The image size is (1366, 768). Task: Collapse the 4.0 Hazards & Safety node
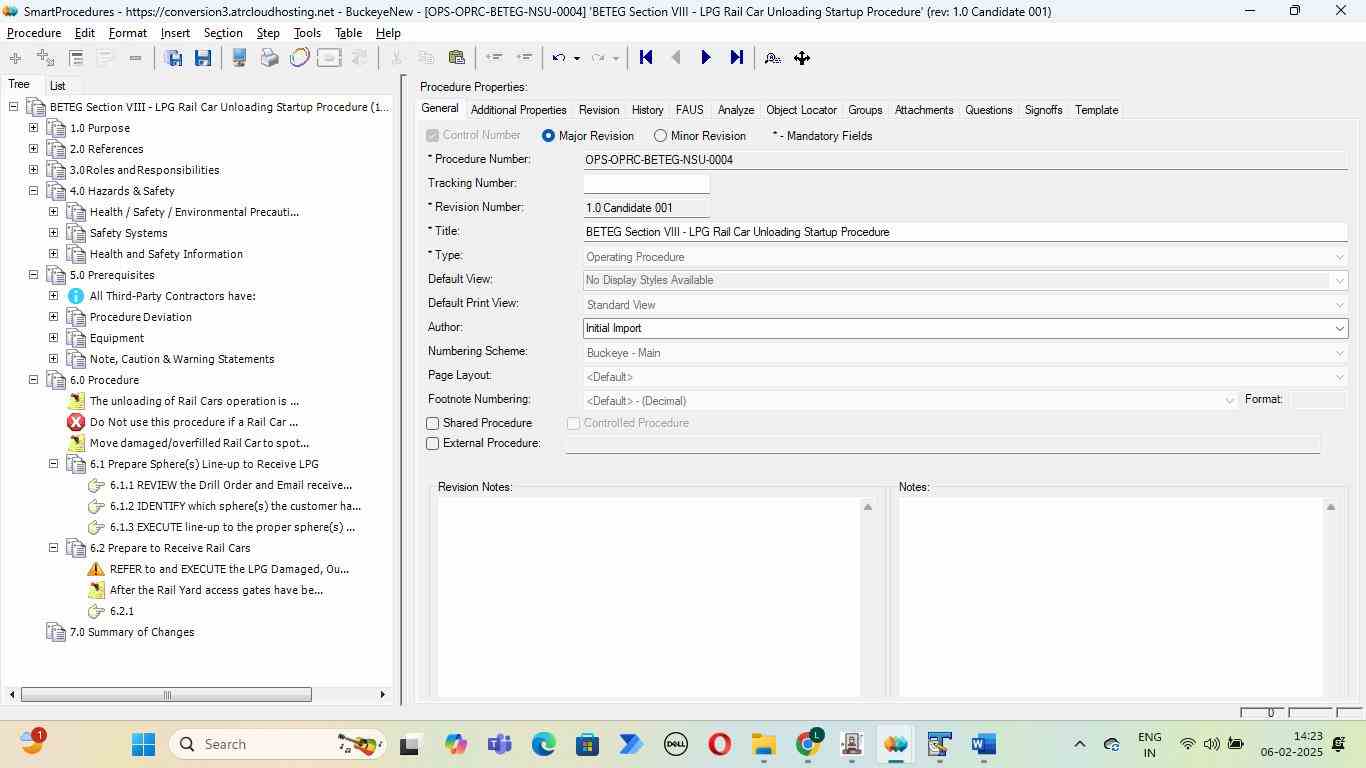pyautogui.click(x=33, y=191)
